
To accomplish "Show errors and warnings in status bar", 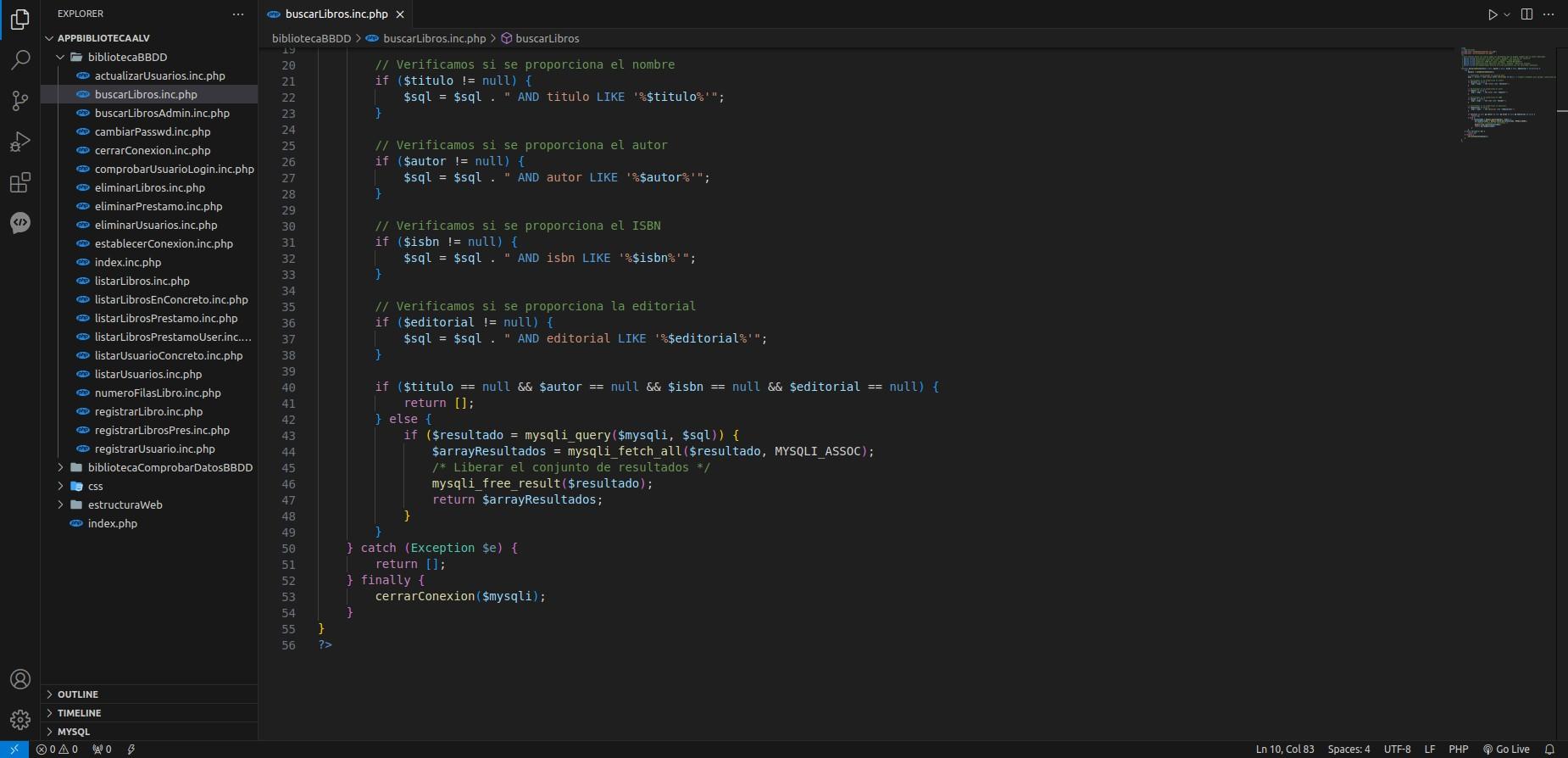I will (57, 749).
